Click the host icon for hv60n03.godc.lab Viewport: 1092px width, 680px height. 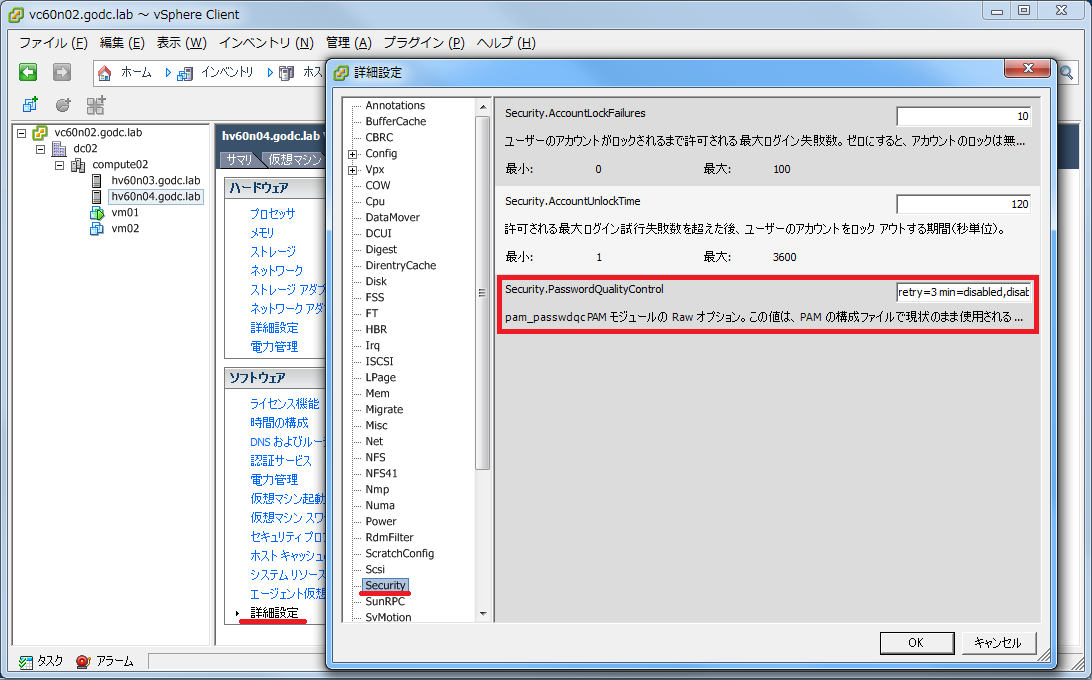click(x=97, y=180)
